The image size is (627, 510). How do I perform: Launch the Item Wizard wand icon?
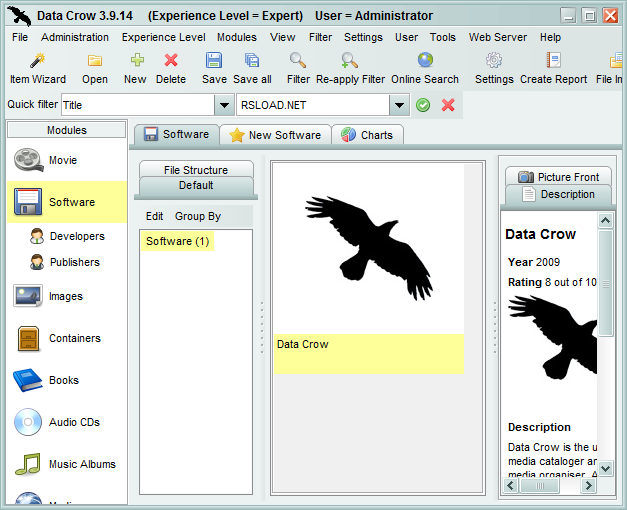click(x=38, y=61)
